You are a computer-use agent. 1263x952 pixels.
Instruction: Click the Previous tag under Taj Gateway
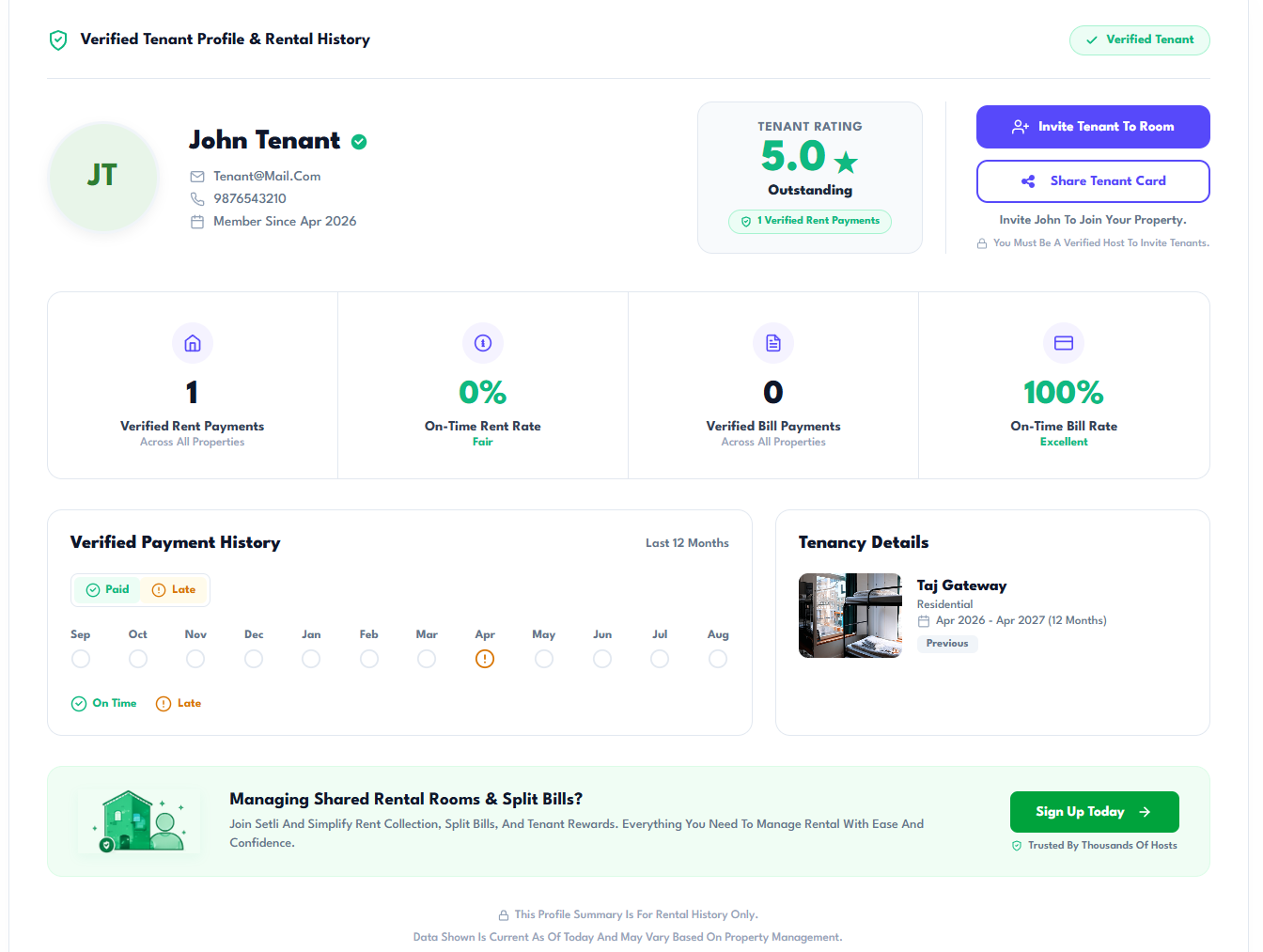[x=947, y=644]
